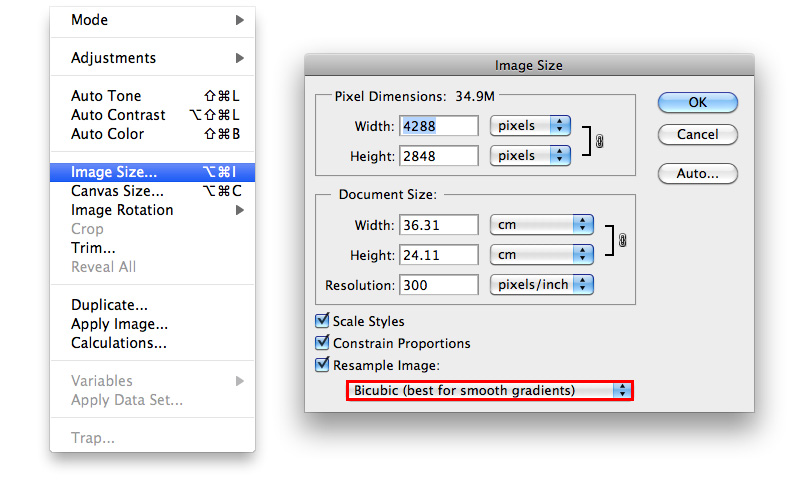Open the pixel Height units dropdown
The image size is (800, 480).
[x=530, y=156]
